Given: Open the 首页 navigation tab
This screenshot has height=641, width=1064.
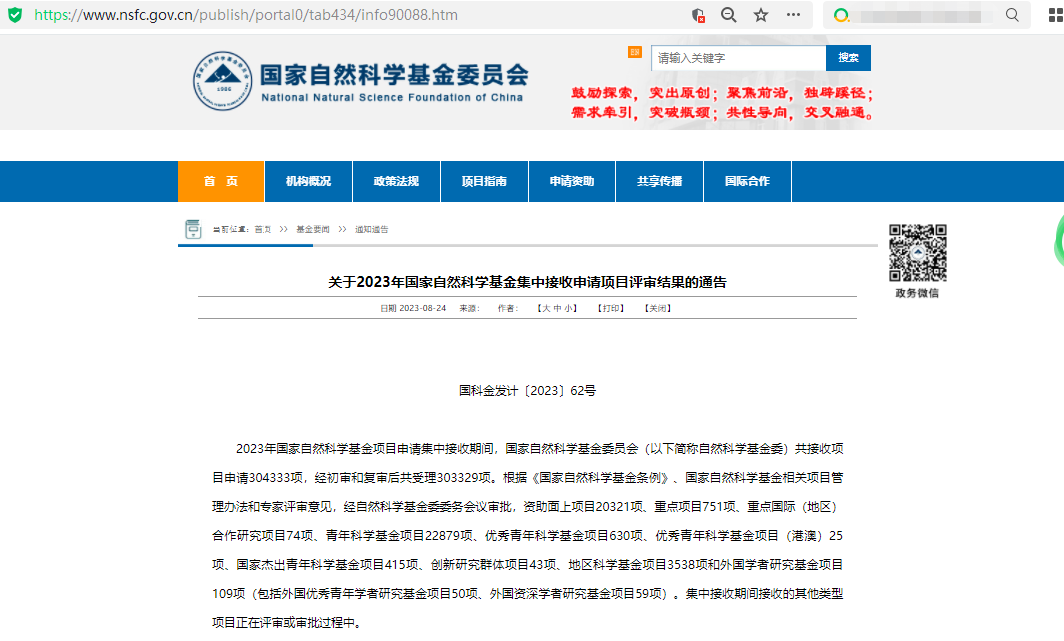Looking at the screenshot, I should click(x=221, y=181).
